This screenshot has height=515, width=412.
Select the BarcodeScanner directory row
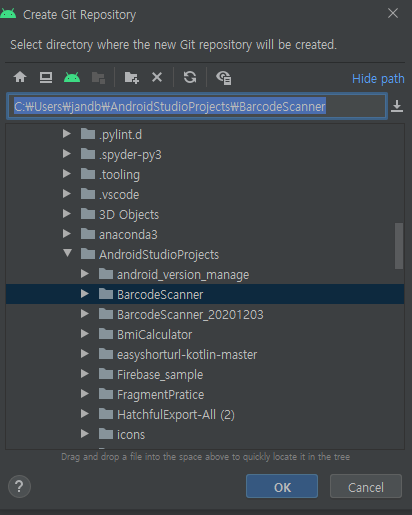click(x=205, y=294)
